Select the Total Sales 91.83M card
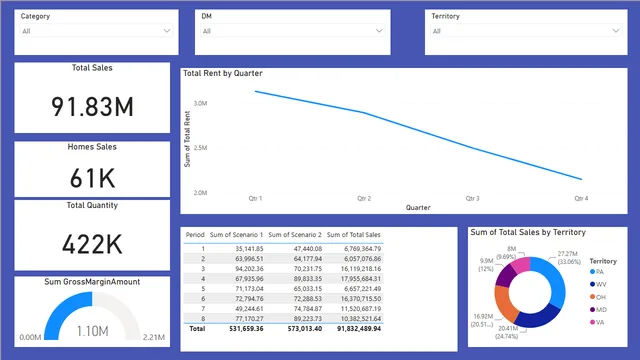This screenshot has height=360, width=640. (92, 98)
